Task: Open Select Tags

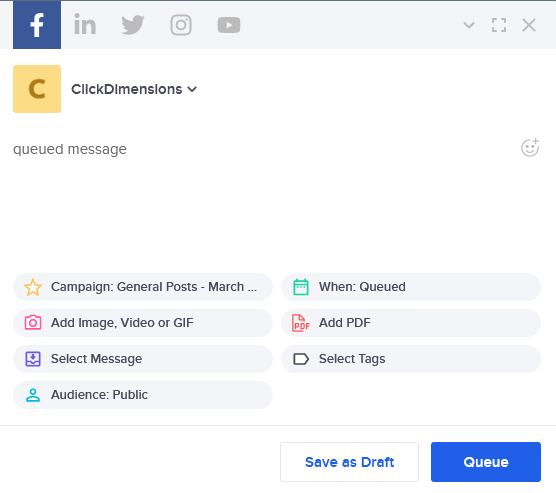Action: point(411,359)
